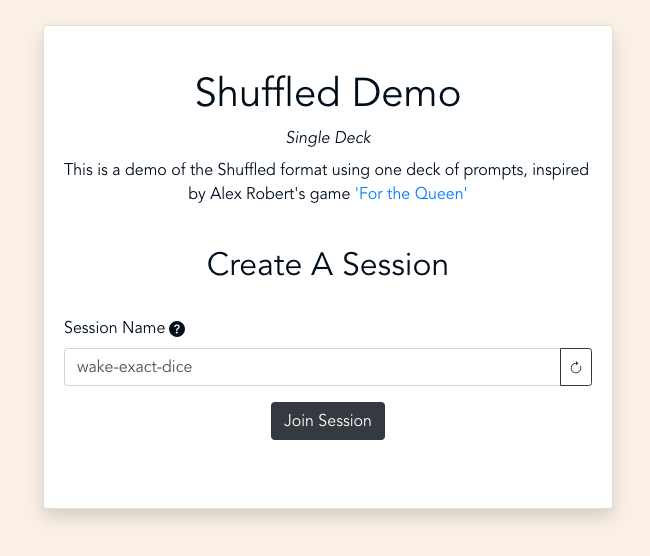
Task: Regenerate session name with refresh icon
Action: tap(576, 367)
